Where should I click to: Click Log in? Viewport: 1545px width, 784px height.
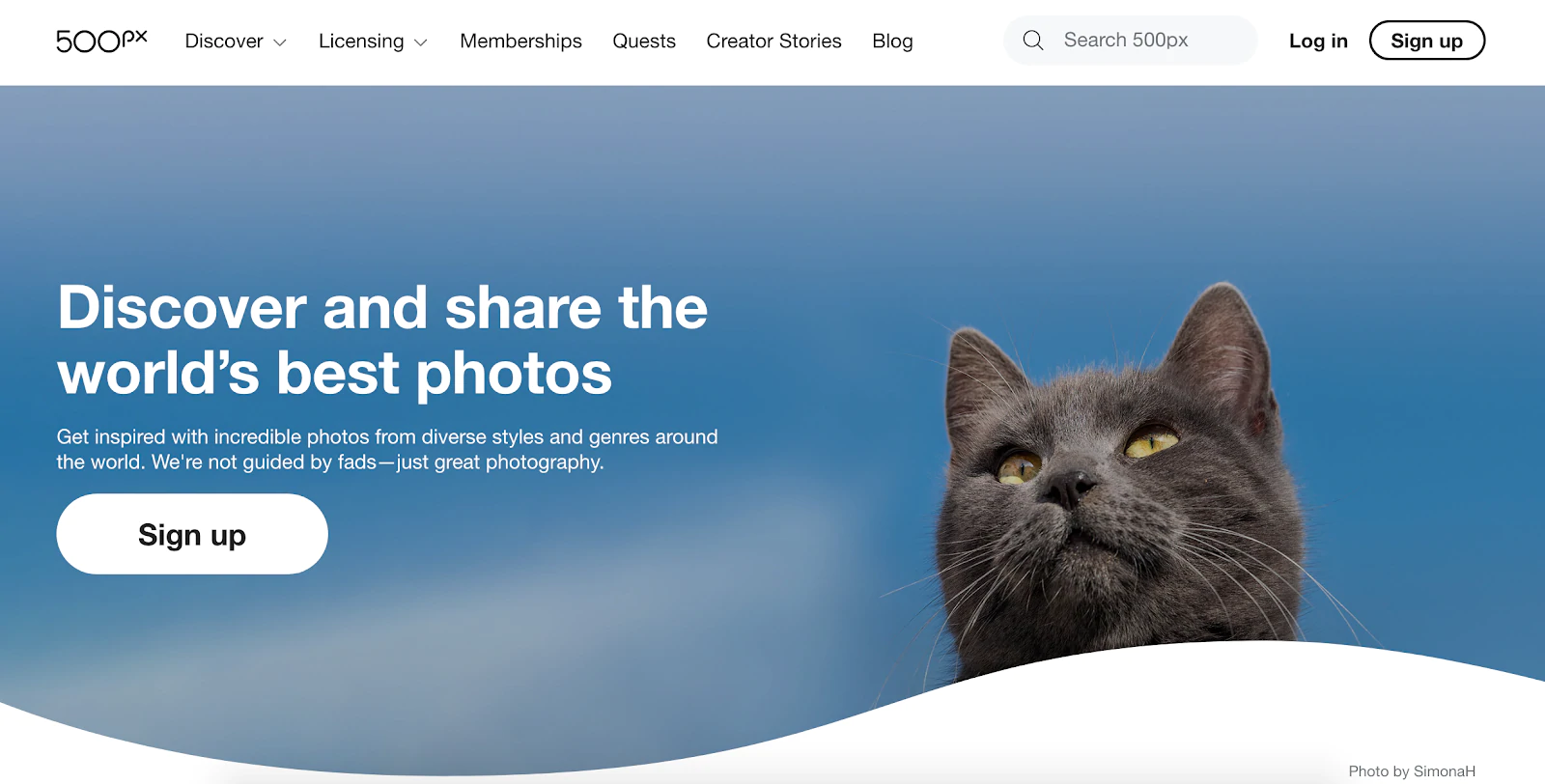coord(1318,41)
